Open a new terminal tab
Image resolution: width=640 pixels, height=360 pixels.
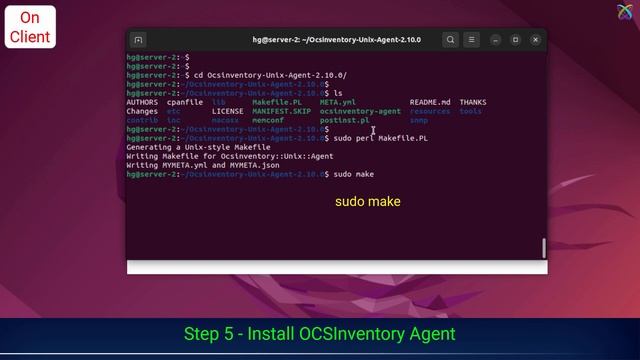click(138, 40)
